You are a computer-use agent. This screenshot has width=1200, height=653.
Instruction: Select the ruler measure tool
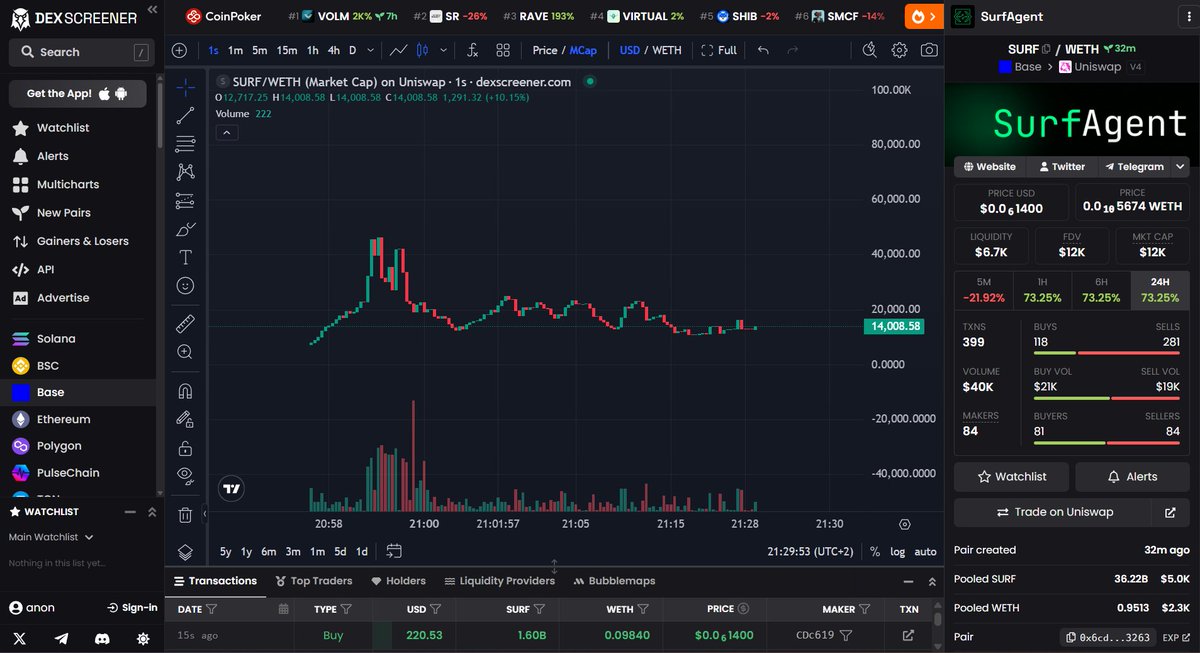tap(185, 324)
